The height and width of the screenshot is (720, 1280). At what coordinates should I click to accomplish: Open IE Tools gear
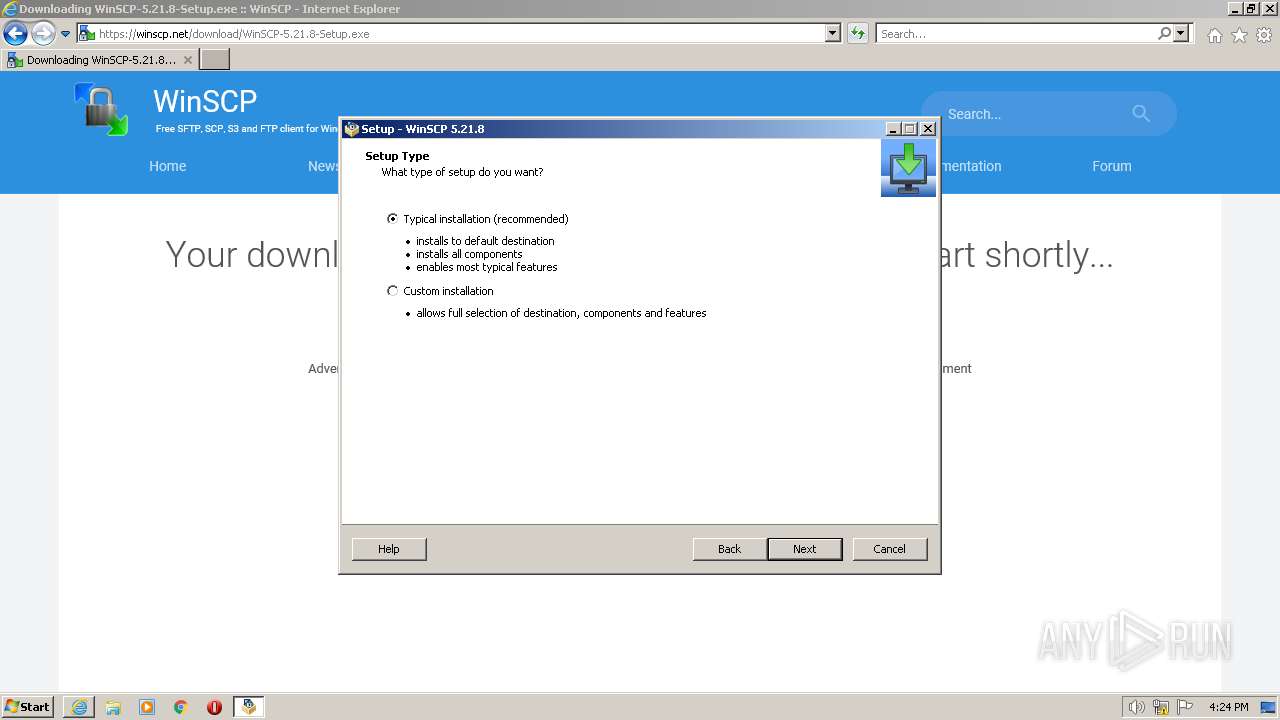click(x=1264, y=35)
